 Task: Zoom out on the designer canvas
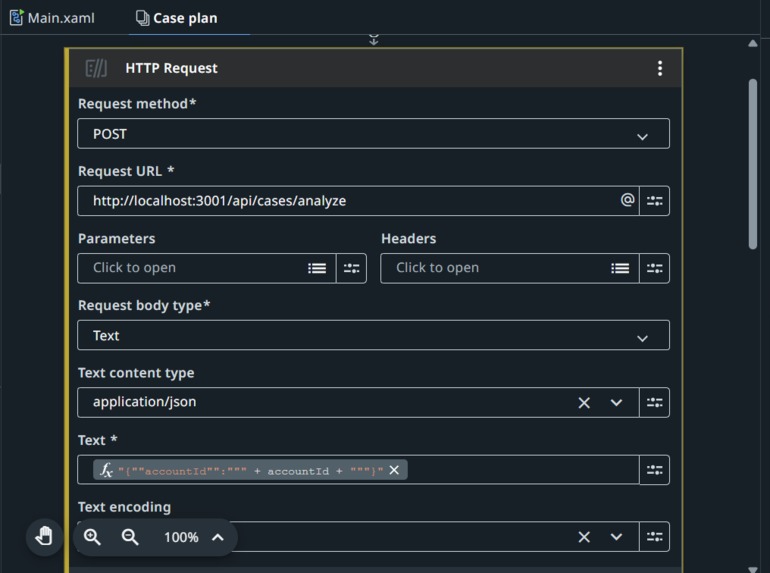tap(130, 537)
